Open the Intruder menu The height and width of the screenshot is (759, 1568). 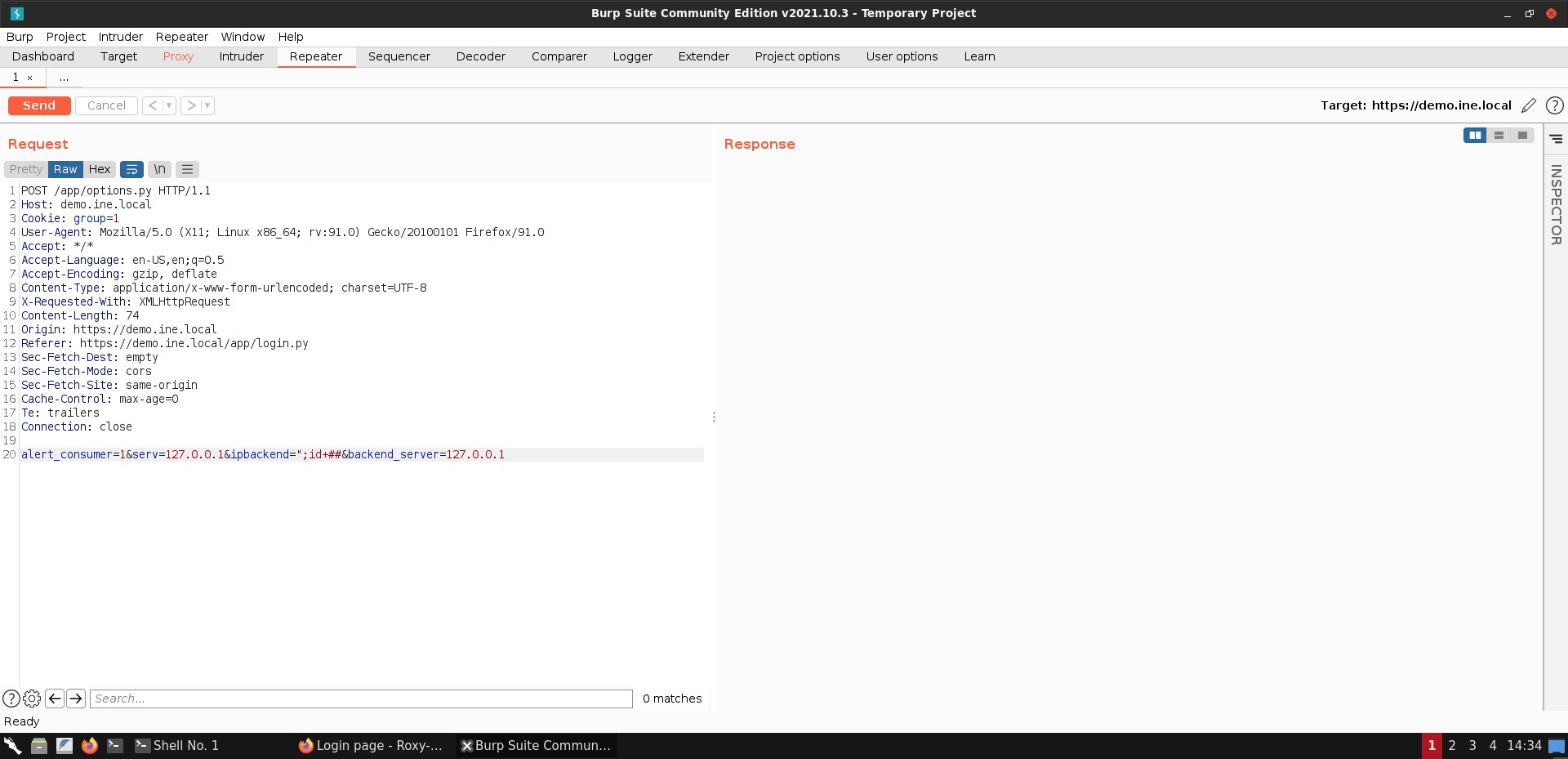click(120, 37)
